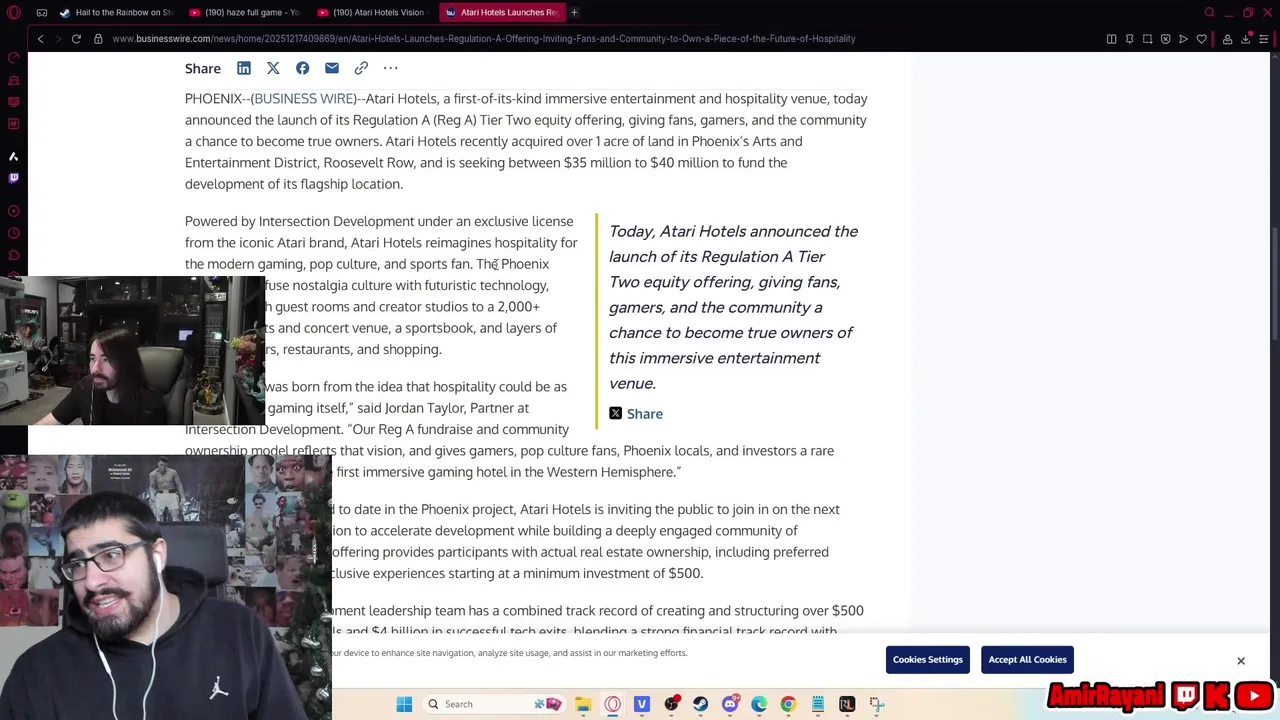Open tab search magnifier icon
The height and width of the screenshot is (720, 1280).
(x=1209, y=12)
